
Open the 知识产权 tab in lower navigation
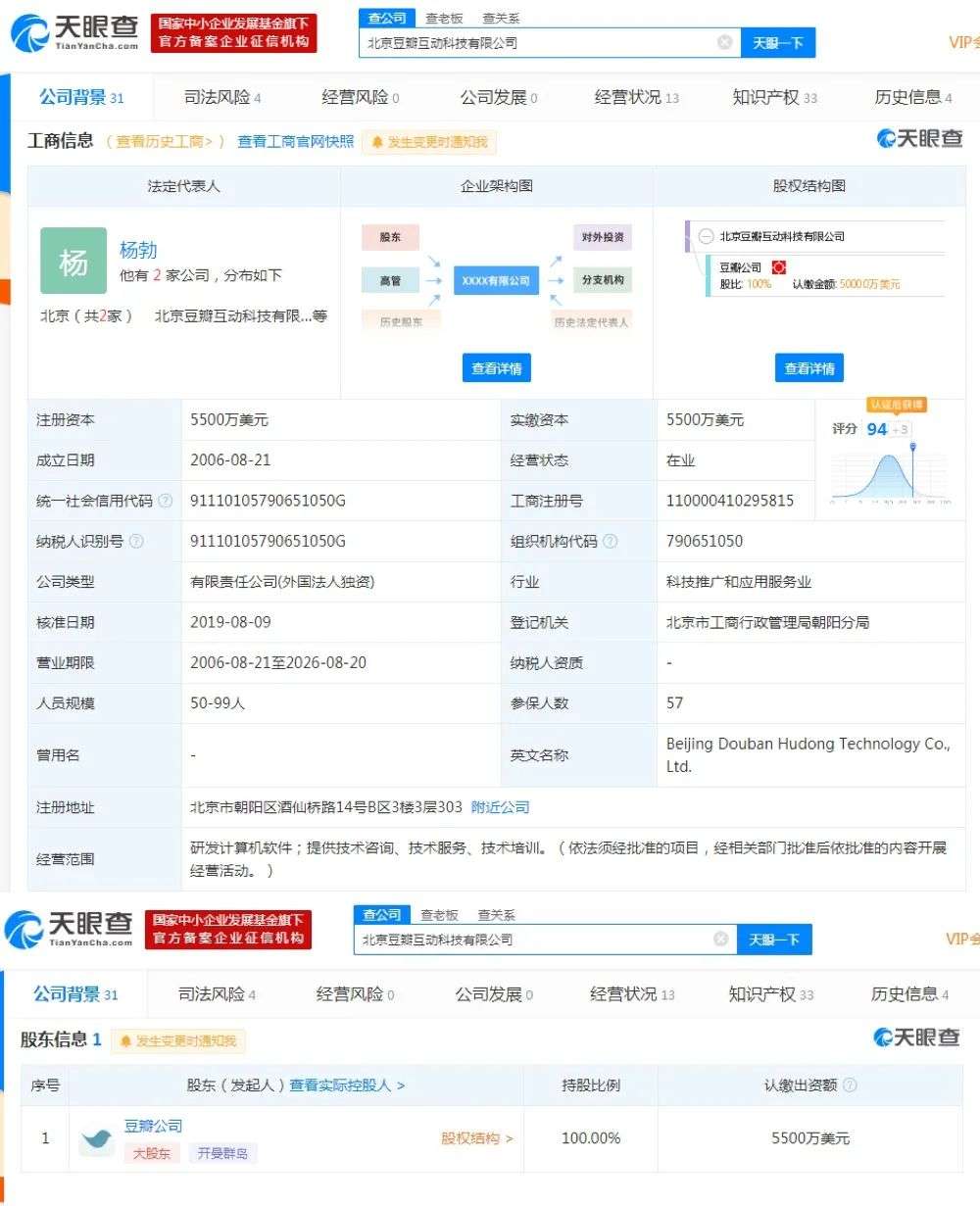[771, 994]
